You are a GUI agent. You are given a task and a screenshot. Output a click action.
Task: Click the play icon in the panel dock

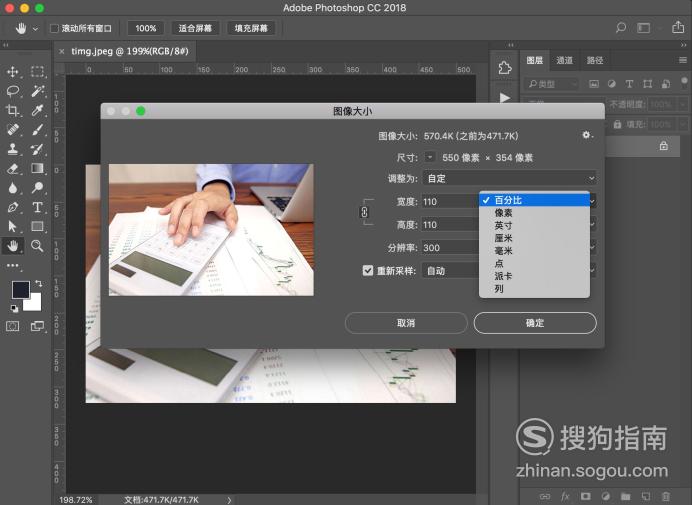coord(505,97)
